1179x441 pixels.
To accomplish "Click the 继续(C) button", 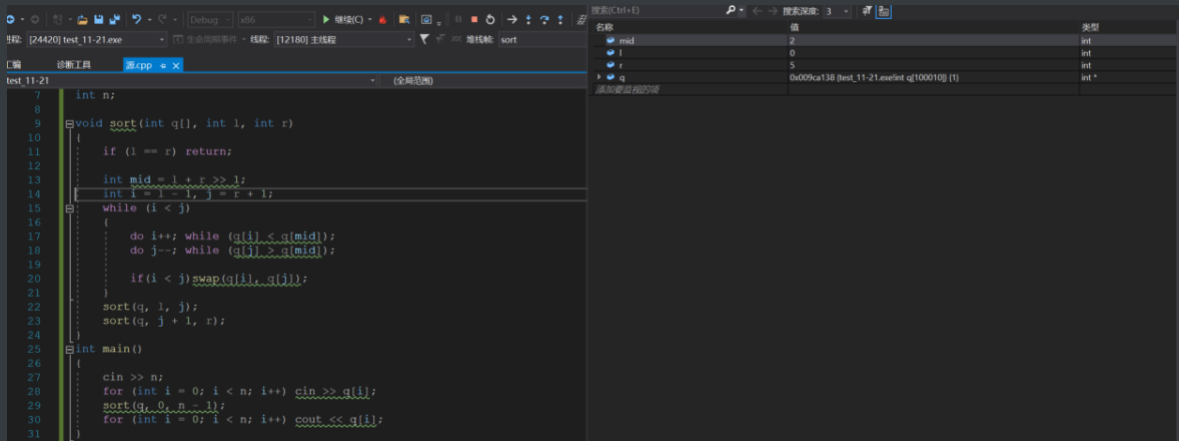I will [343, 19].
